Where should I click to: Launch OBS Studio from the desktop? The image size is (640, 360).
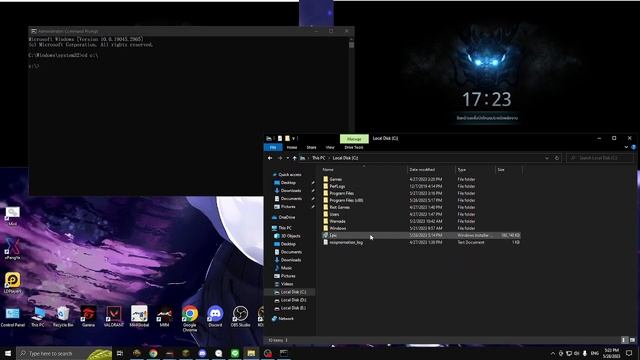[x=240, y=316]
